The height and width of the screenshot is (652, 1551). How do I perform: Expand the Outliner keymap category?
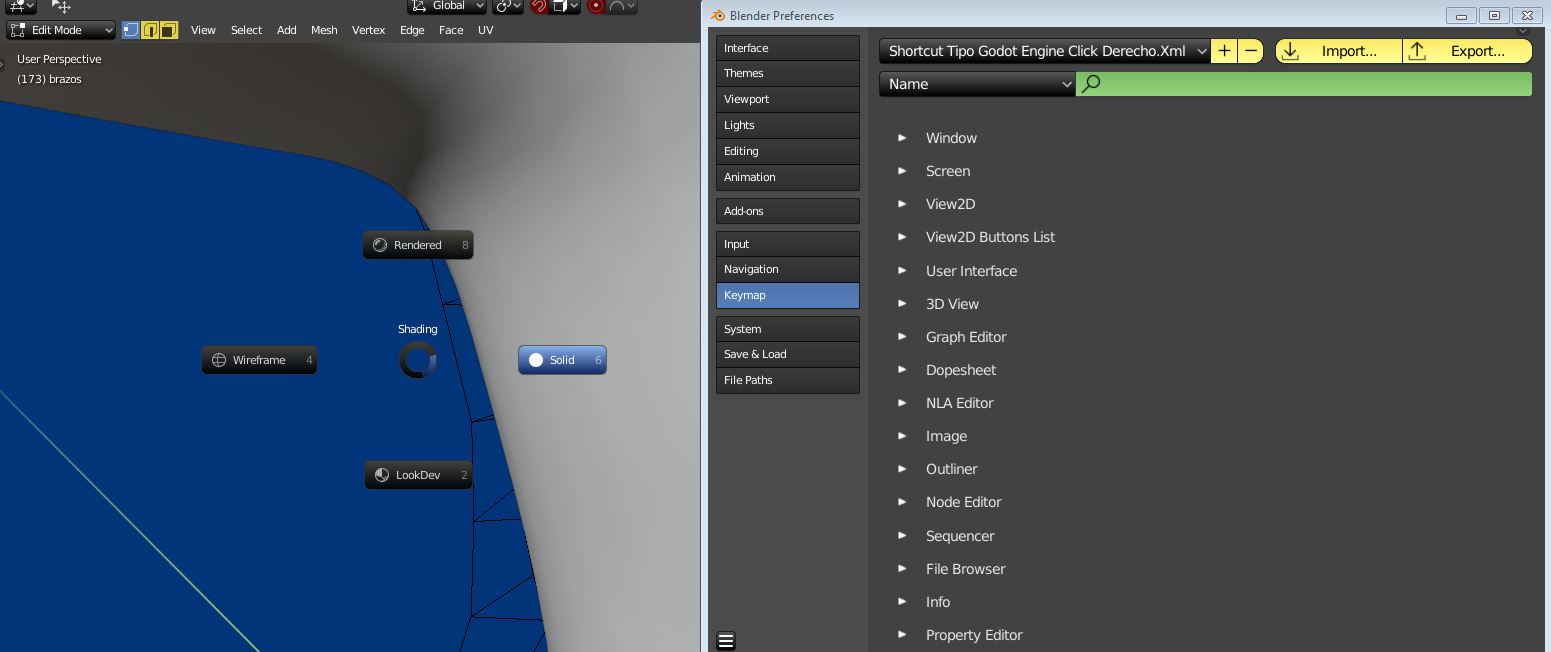pyautogui.click(x=902, y=469)
